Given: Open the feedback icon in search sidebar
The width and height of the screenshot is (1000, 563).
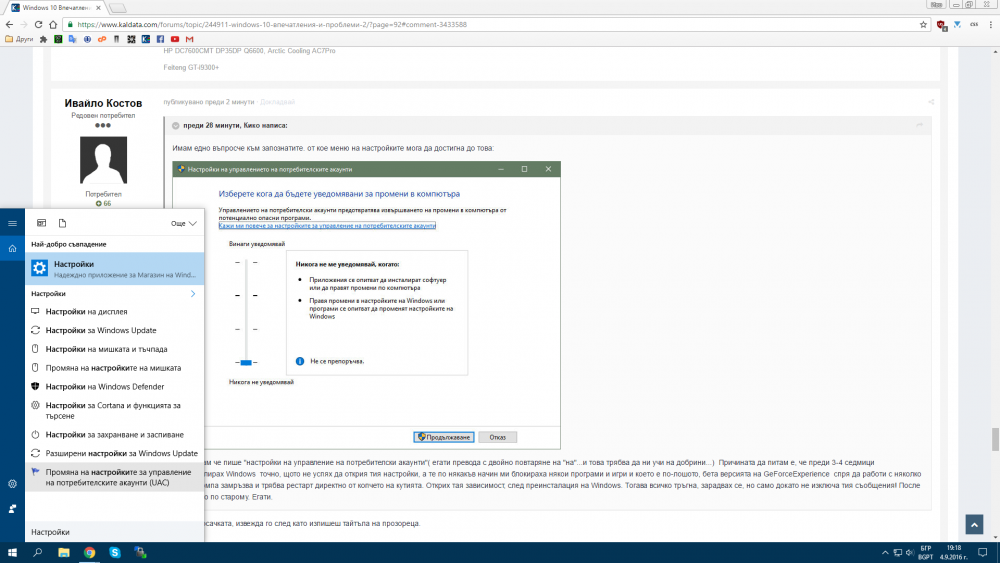Looking at the screenshot, I should 12,509.
